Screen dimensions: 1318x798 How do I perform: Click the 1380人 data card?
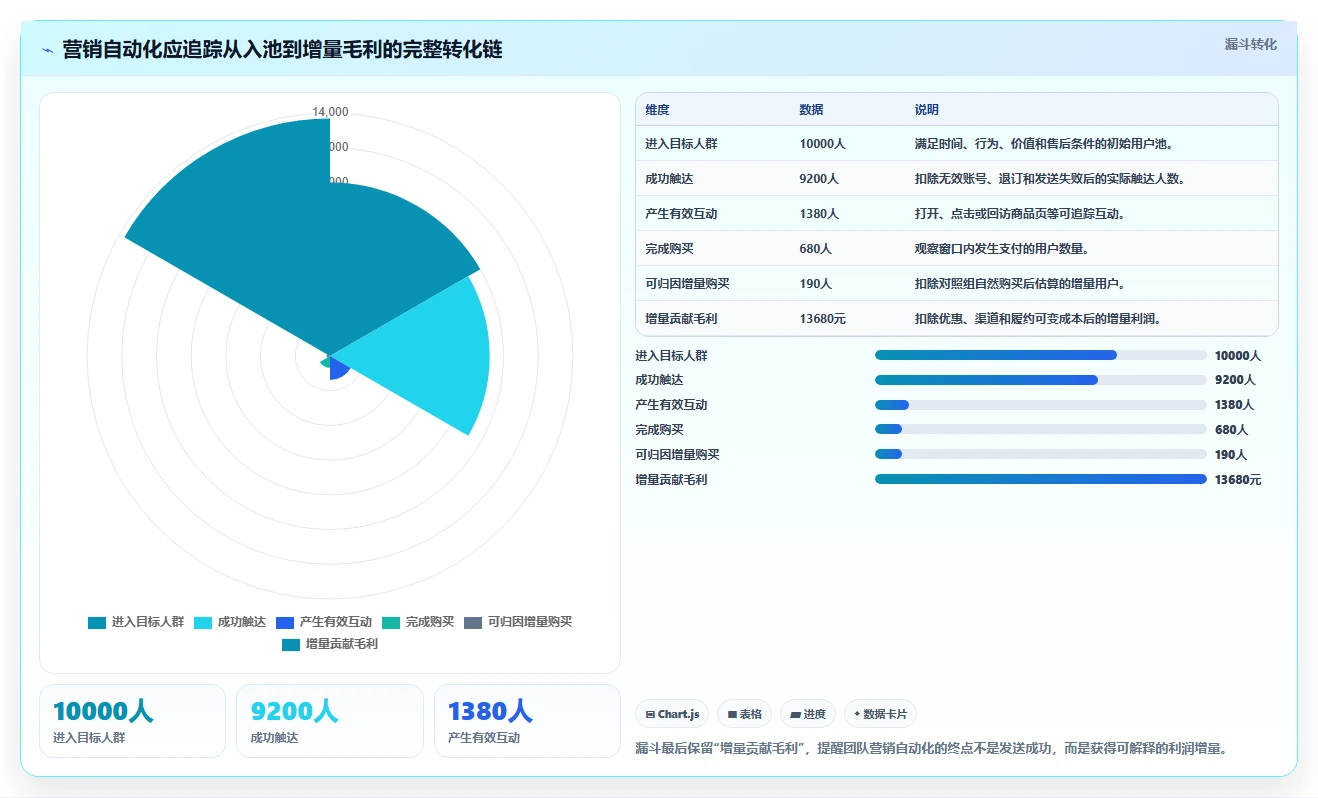click(527, 721)
